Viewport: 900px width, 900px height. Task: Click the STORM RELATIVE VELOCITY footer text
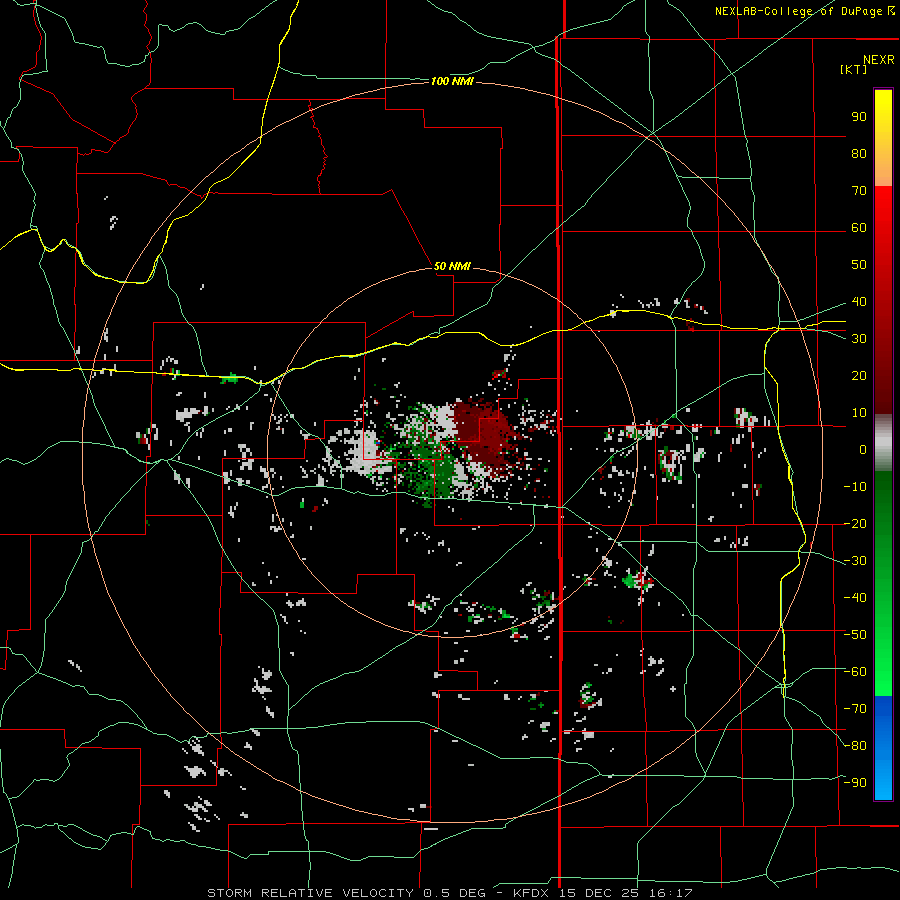[311, 893]
